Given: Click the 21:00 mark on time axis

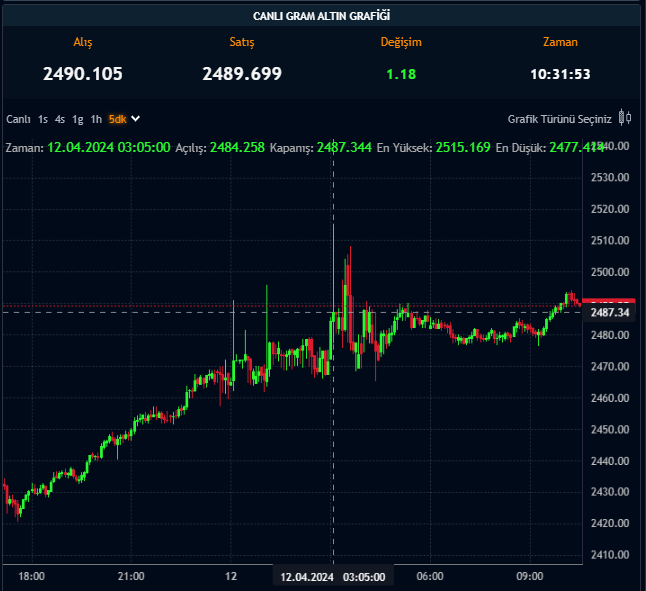Looking at the screenshot, I should coord(131,576).
